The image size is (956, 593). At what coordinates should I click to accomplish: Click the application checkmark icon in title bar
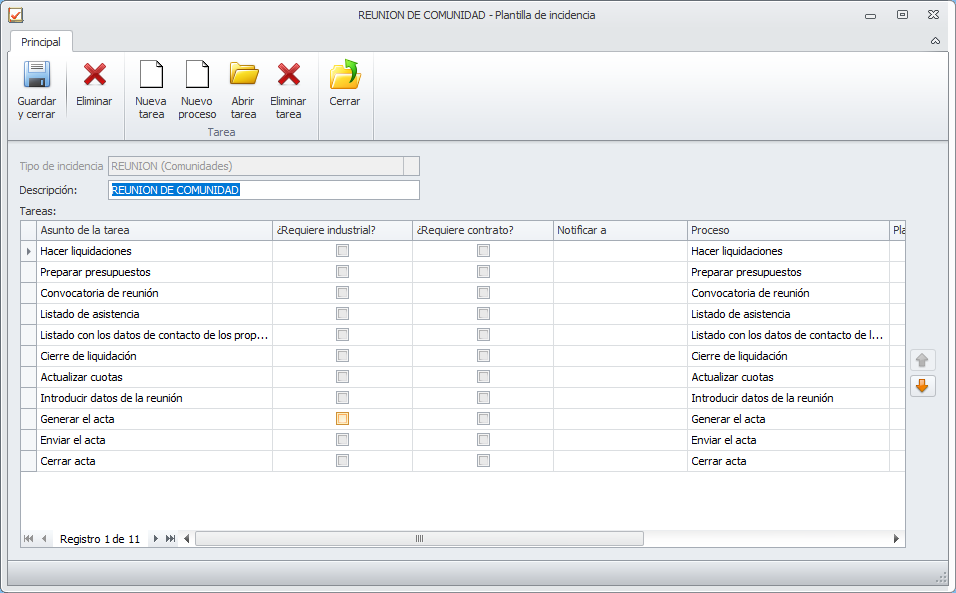point(16,15)
